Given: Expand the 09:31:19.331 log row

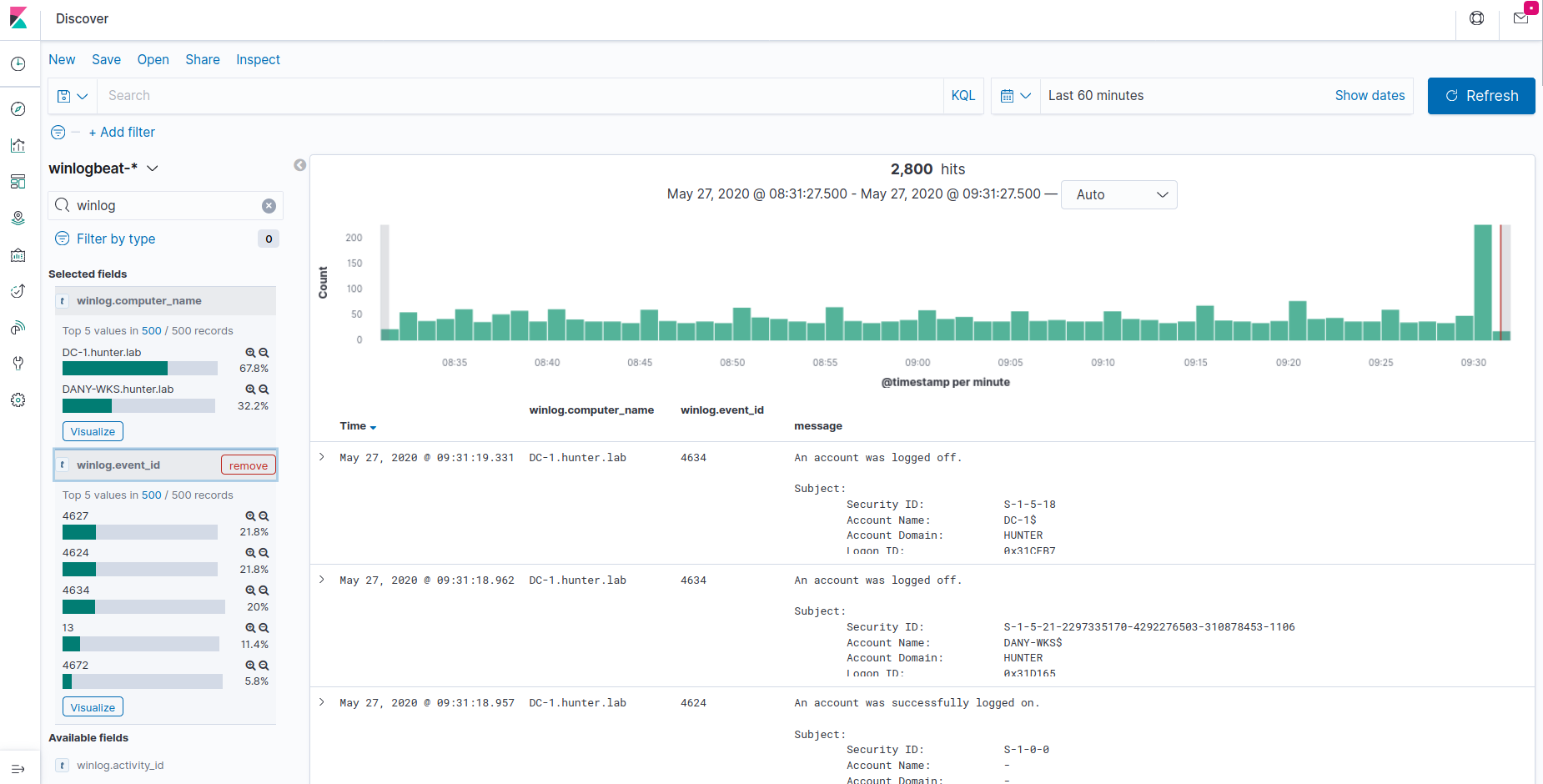Looking at the screenshot, I should pyautogui.click(x=322, y=457).
